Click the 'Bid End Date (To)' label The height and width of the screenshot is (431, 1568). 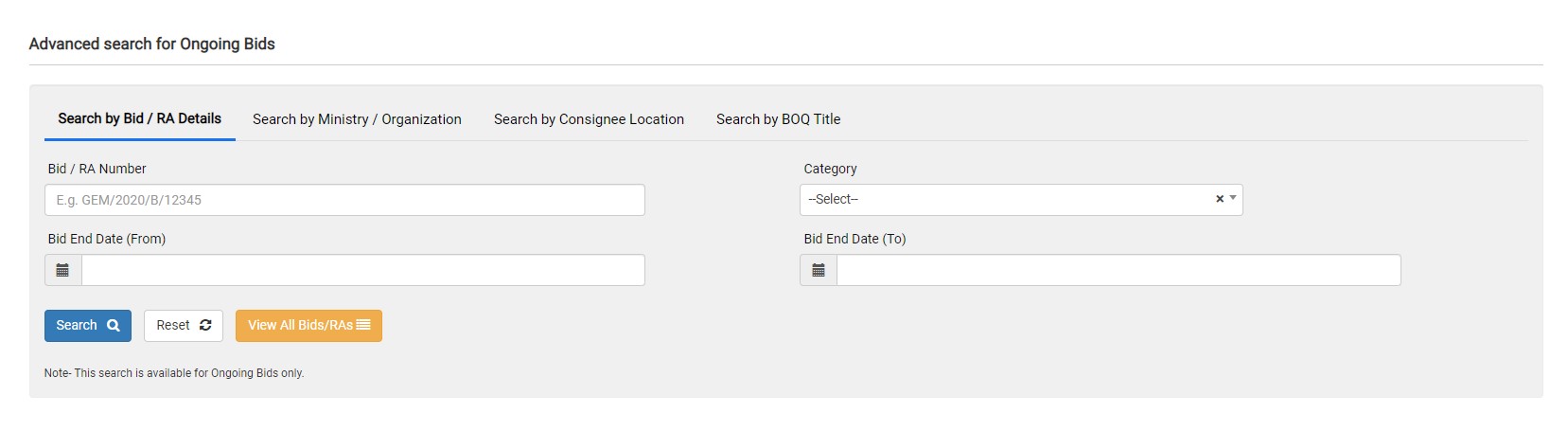click(x=855, y=239)
